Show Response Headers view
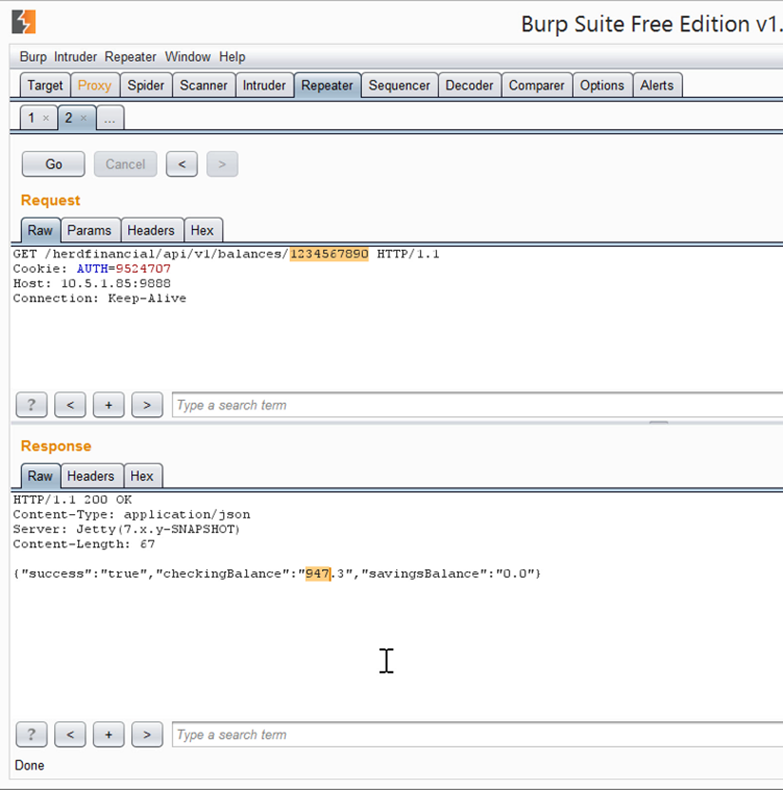The height and width of the screenshot is (790, 783). pos(91,476)
